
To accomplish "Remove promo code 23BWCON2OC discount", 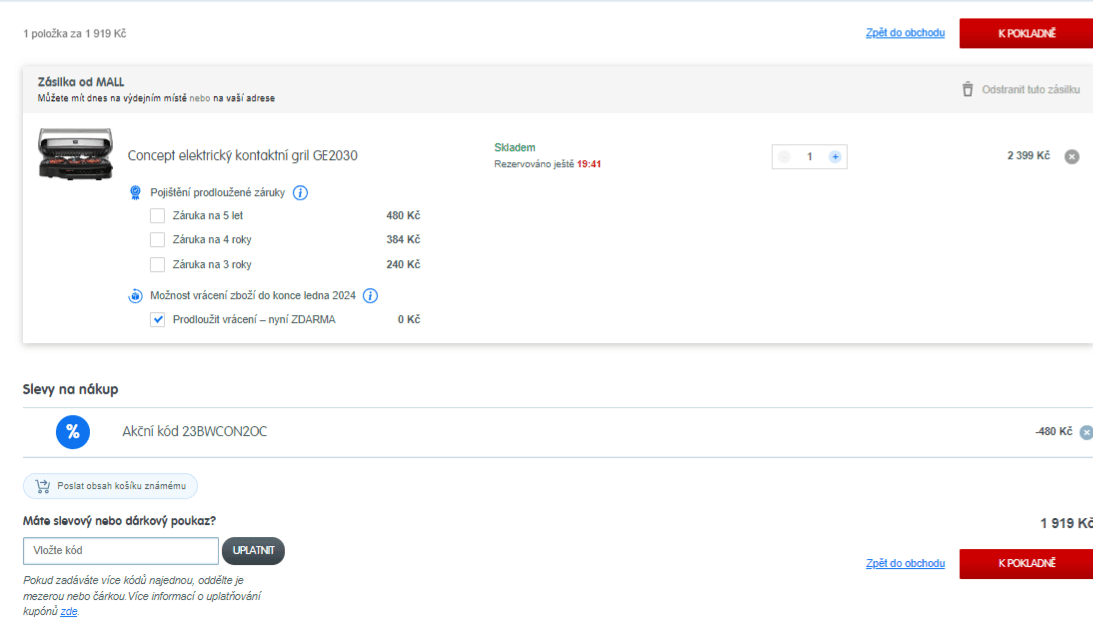I will pos(1086,433).
